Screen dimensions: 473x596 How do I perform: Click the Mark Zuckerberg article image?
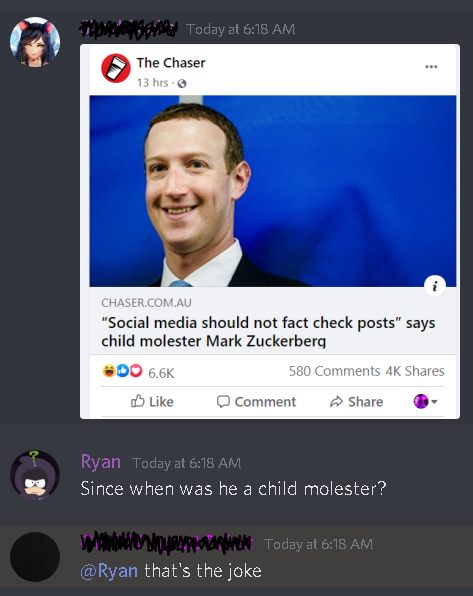click(273, 191)
